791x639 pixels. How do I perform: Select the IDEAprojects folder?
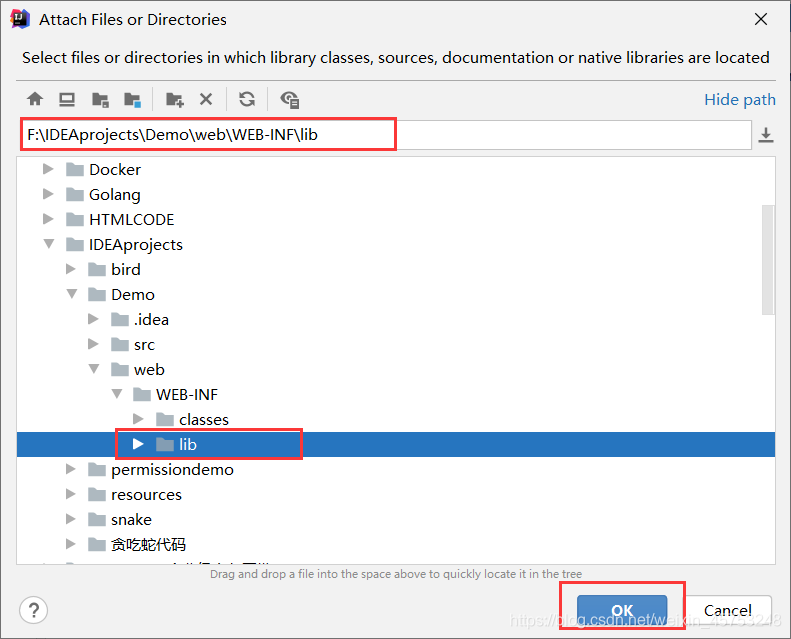click(x=124, y=245)
